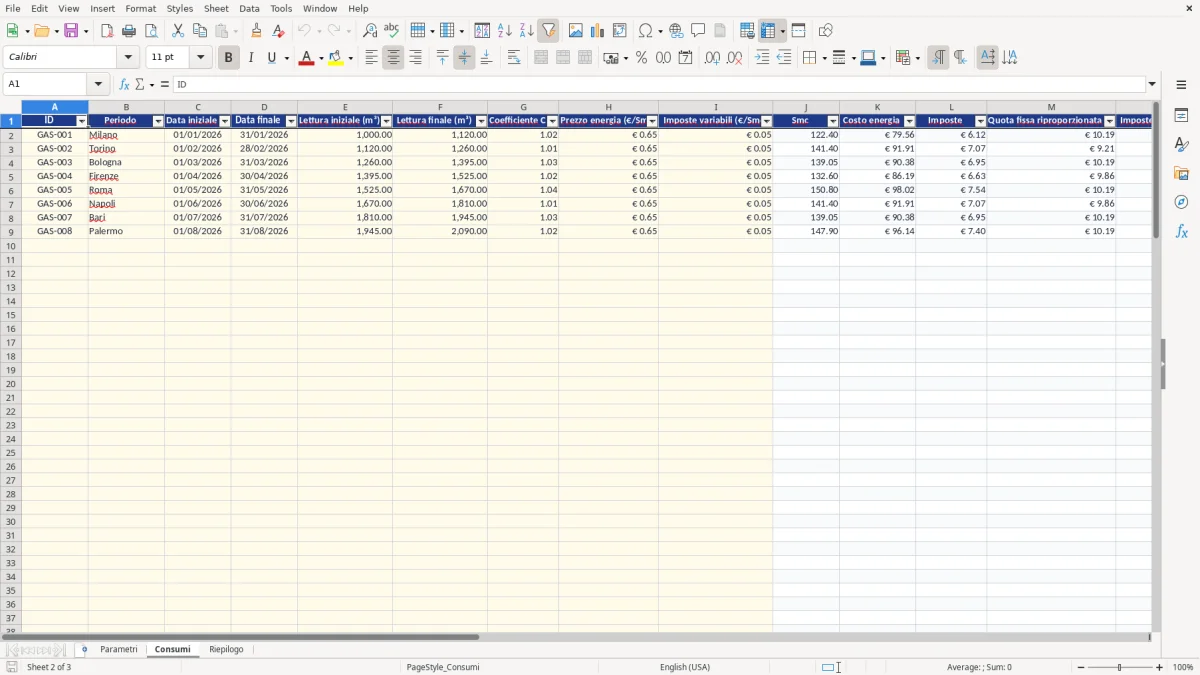Click the Clone Formatting paintbrush icon

pyautogui.click(x=257, y=31)
